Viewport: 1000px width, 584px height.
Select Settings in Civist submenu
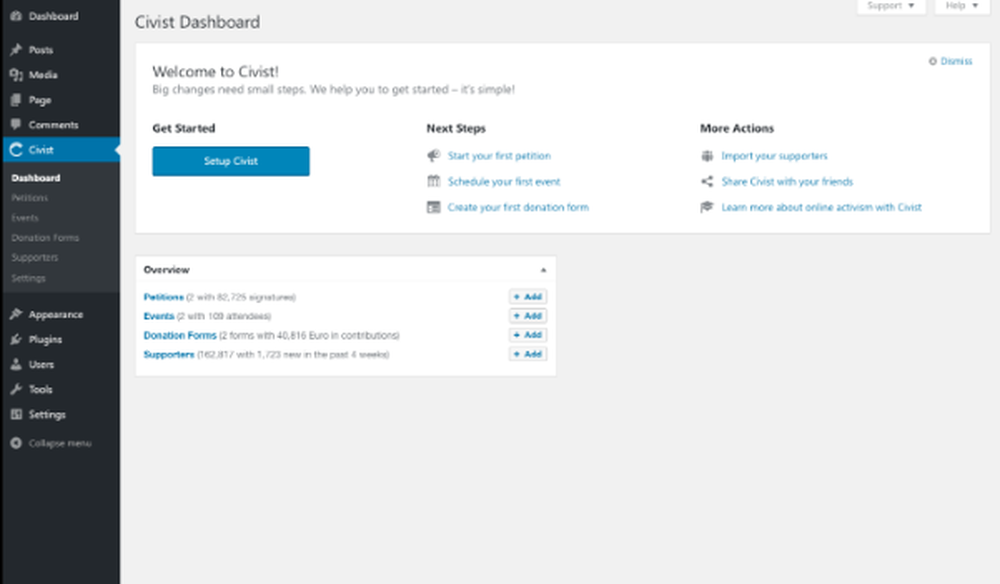click(x=28, y=278)
